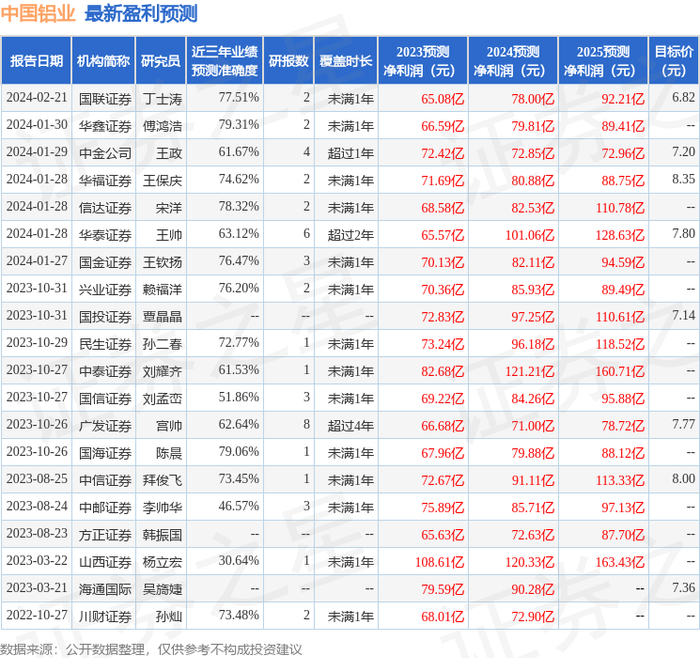This screenshot has height=658, width=700.
Task: Click date cell 2022-10-27
Action: tap(37, 615)
